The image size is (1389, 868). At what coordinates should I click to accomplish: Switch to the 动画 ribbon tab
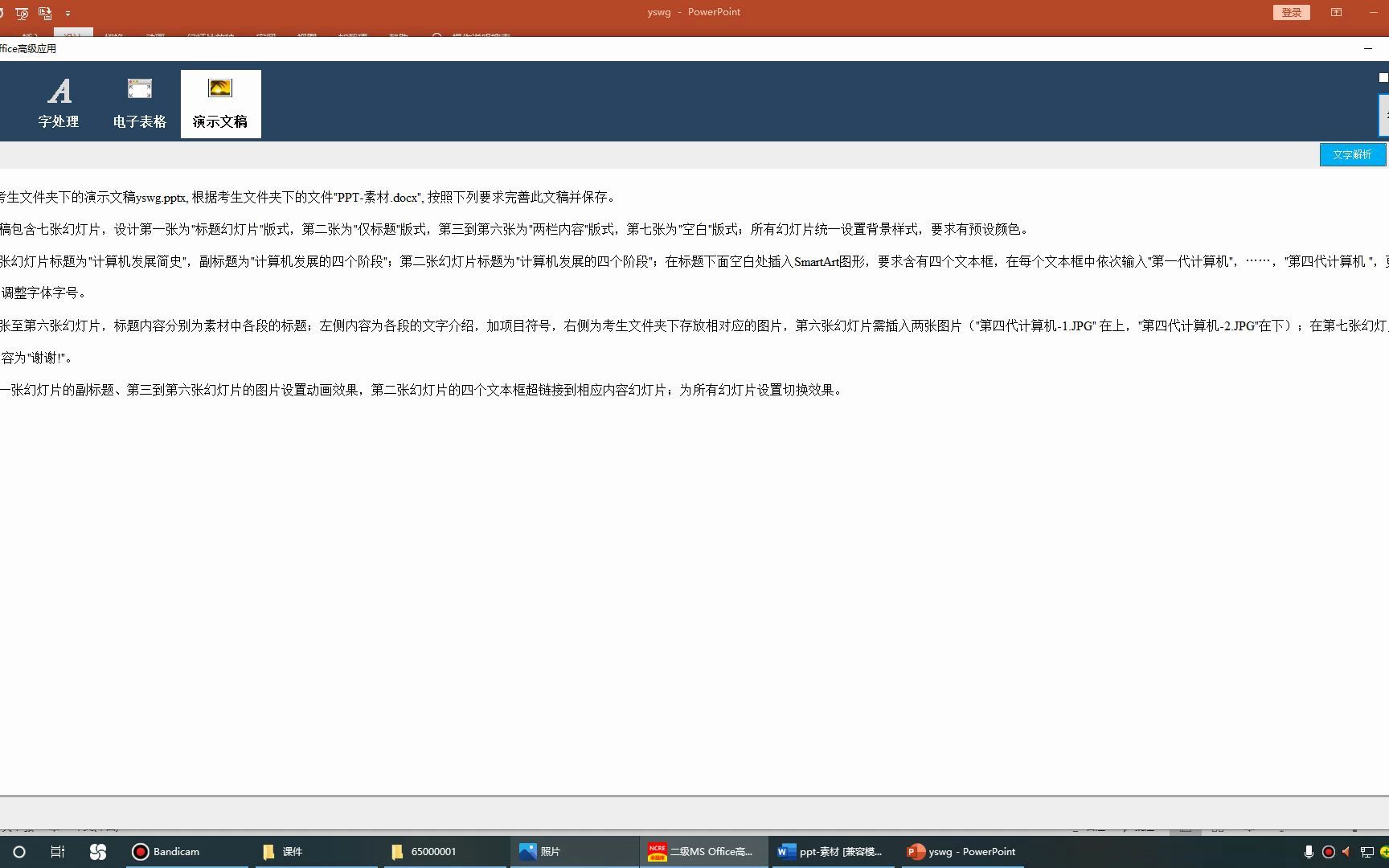pyautogui.click(x=155, y=35)
